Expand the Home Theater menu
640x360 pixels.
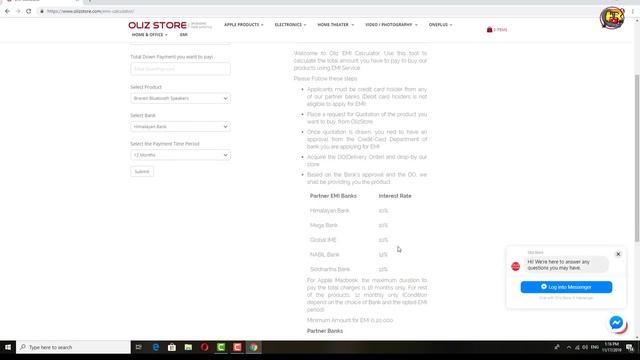click(x=336, y=25)
